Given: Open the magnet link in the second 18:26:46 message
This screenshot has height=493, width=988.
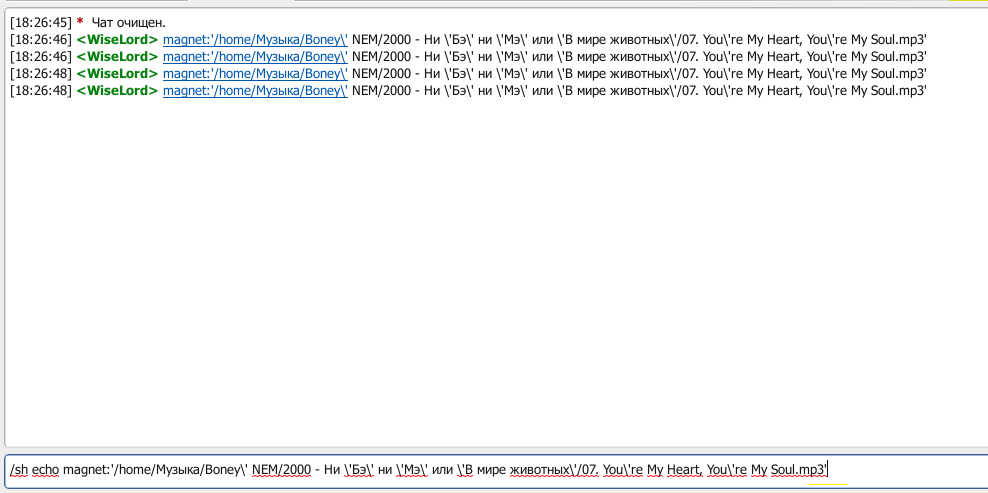Looking at the screenshot, I should tap(255, 57).
